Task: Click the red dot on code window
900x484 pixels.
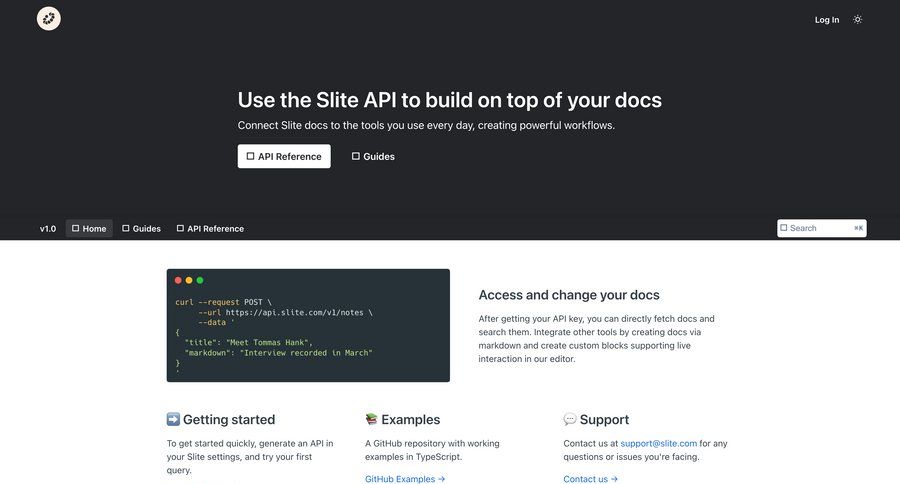Action: (x=178, y=280)
